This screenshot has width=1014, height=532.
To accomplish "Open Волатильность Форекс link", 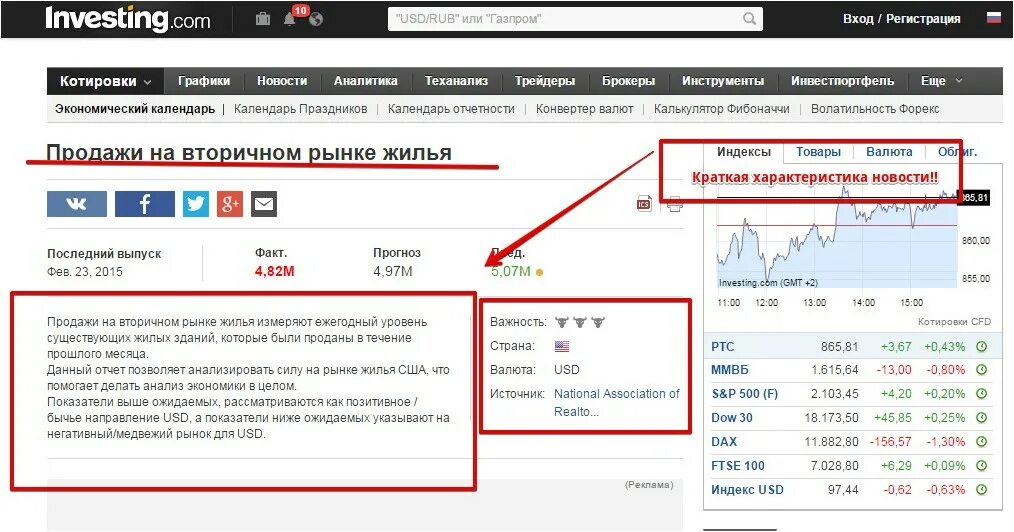I will 875,109.
